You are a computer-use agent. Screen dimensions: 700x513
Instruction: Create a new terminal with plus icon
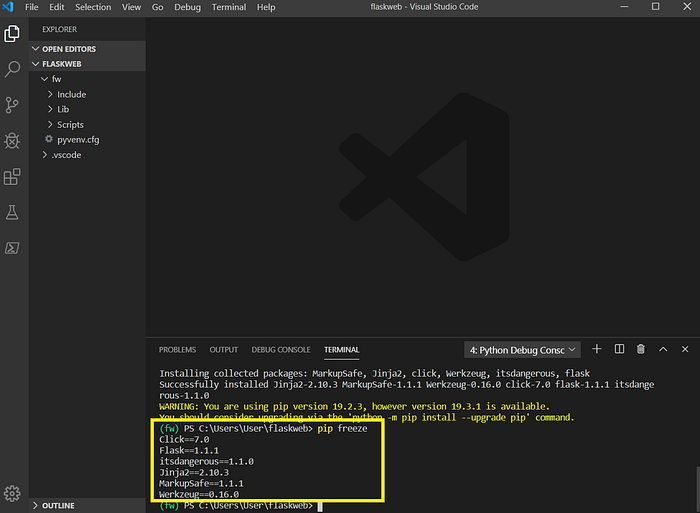click(596, 349)
